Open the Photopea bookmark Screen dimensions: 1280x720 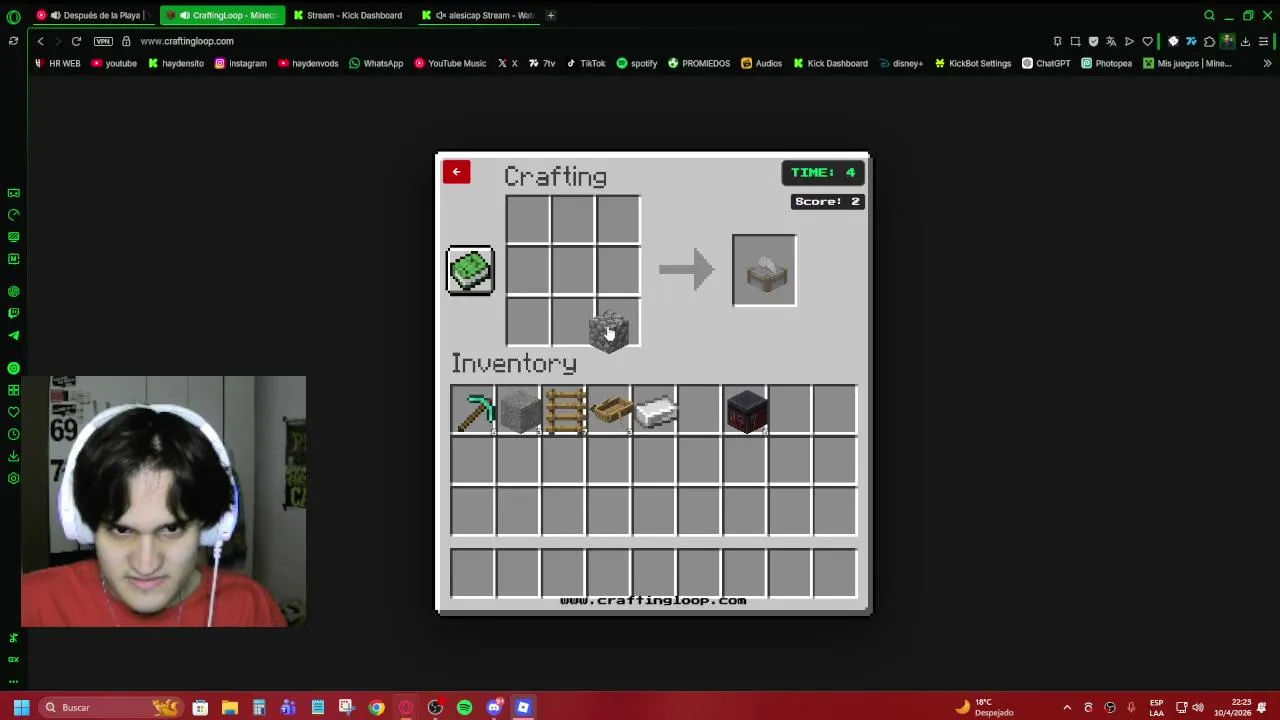(x=1107, y=63)
